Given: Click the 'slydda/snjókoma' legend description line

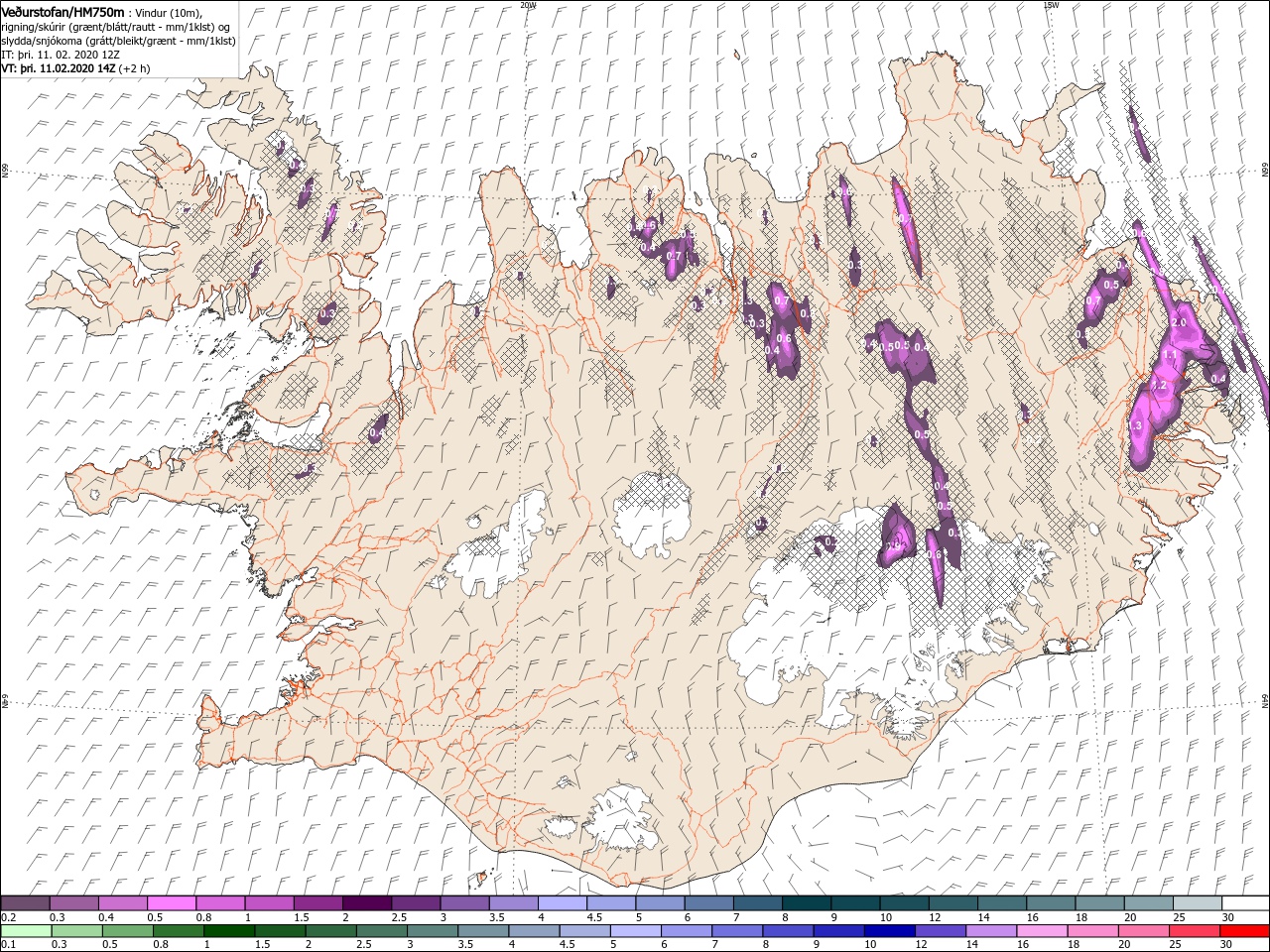Looking at the screenshot, I should click(118, 41).
